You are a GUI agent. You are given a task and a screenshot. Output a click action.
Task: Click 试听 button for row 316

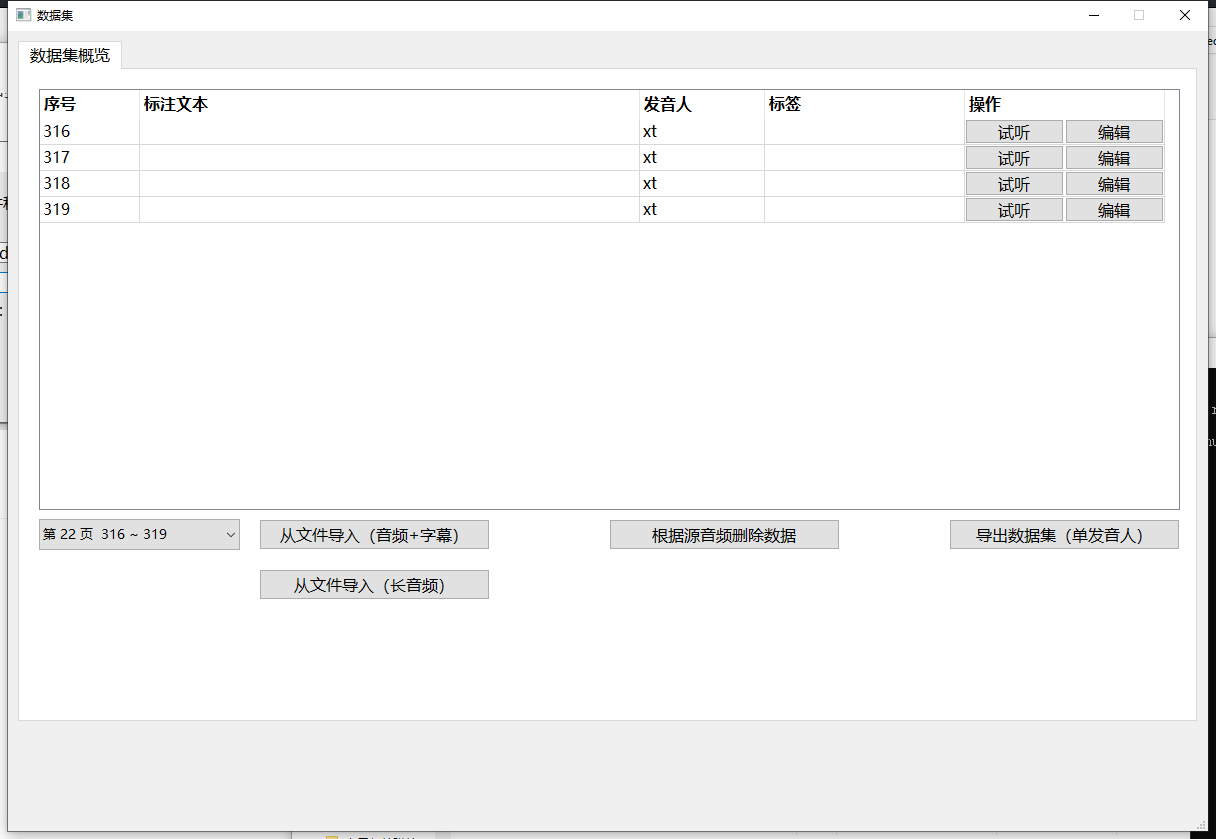tap(1014, 132)
